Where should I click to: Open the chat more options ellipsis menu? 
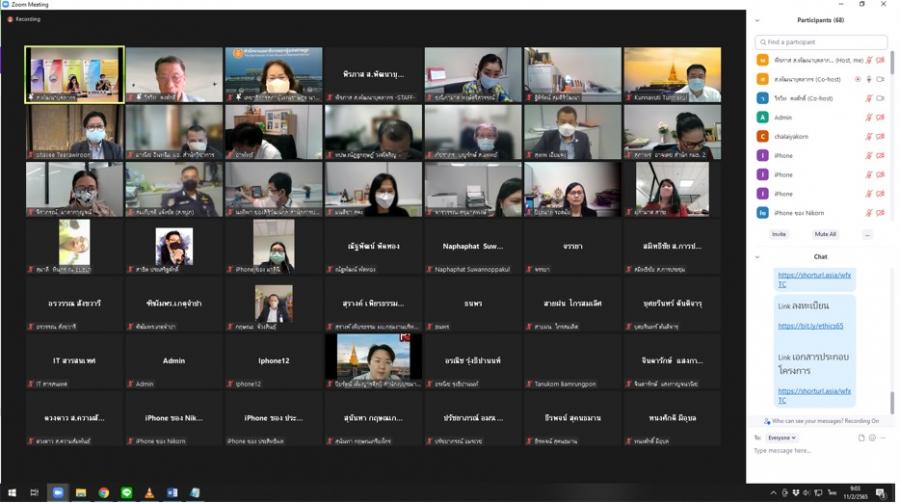click(883, 437)
